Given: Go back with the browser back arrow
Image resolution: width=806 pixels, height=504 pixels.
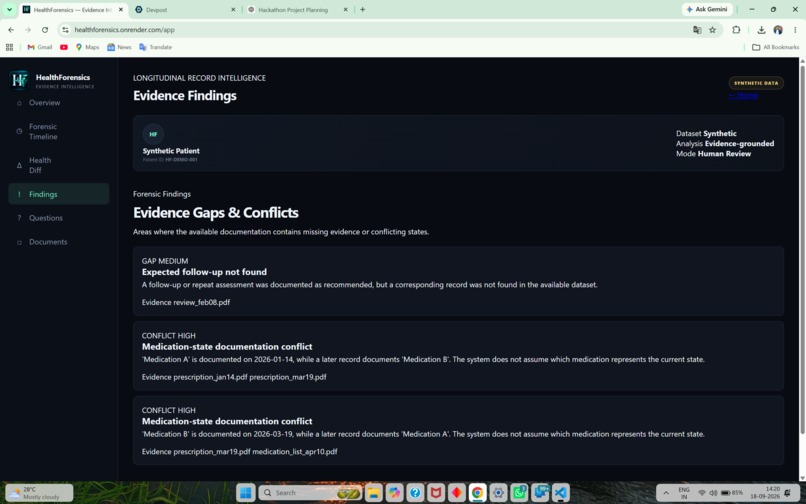Looking at the screenshot, I should click(x=11, y=30).
